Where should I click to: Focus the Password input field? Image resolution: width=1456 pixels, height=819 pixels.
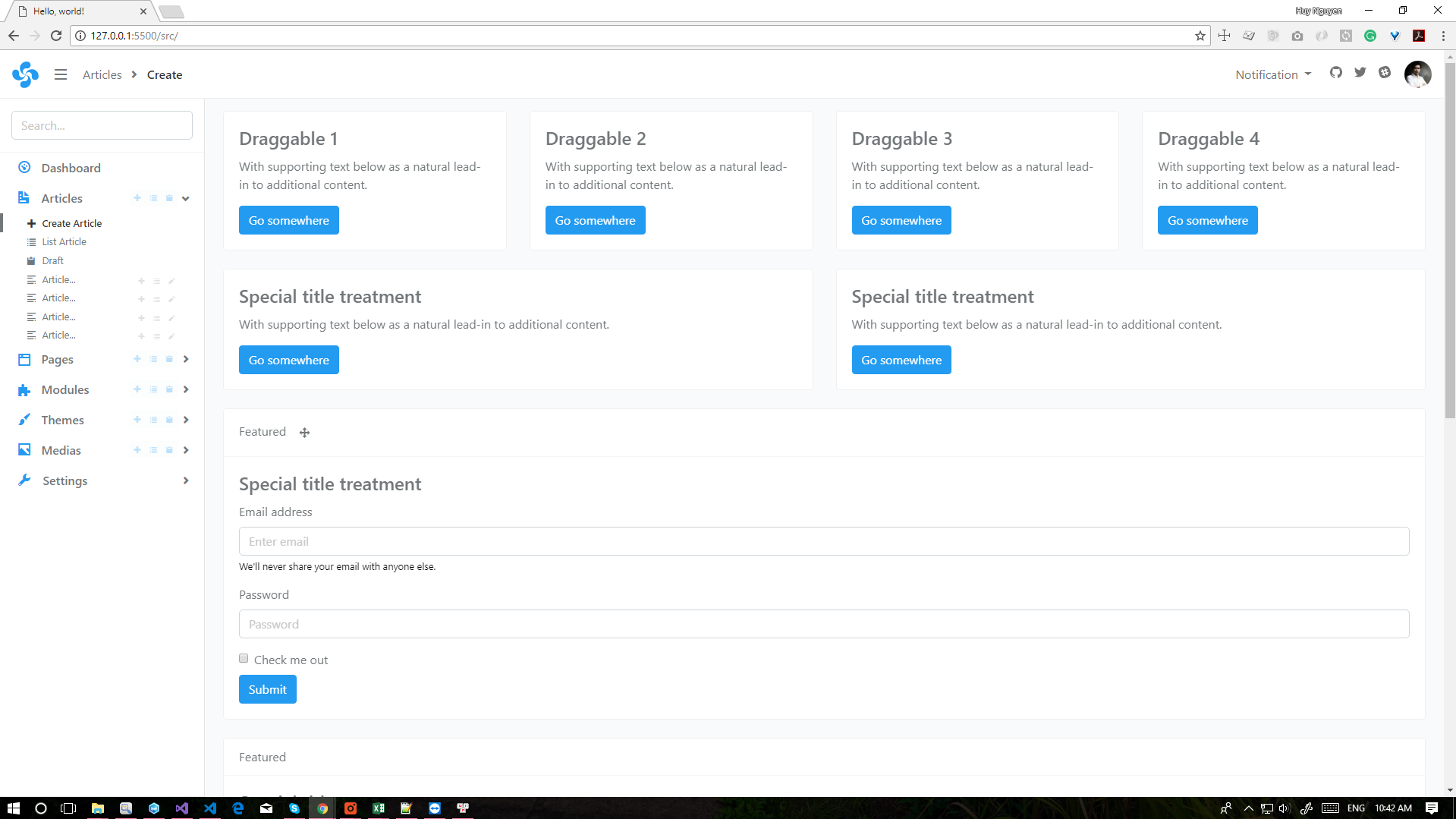[x=824, y=624]
